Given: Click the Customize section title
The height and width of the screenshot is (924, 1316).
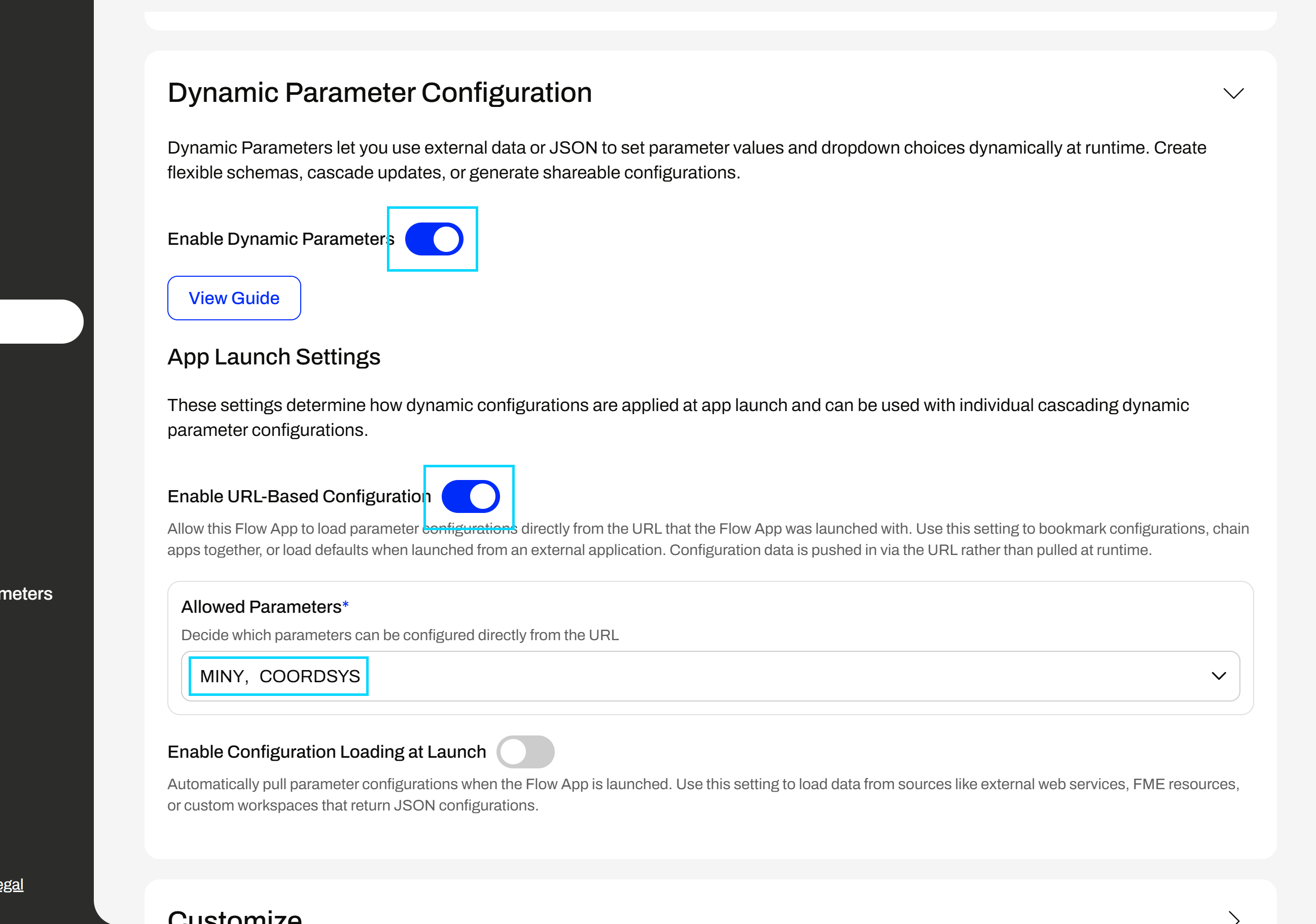Looking at the screenshot, I should coord(234,916).
